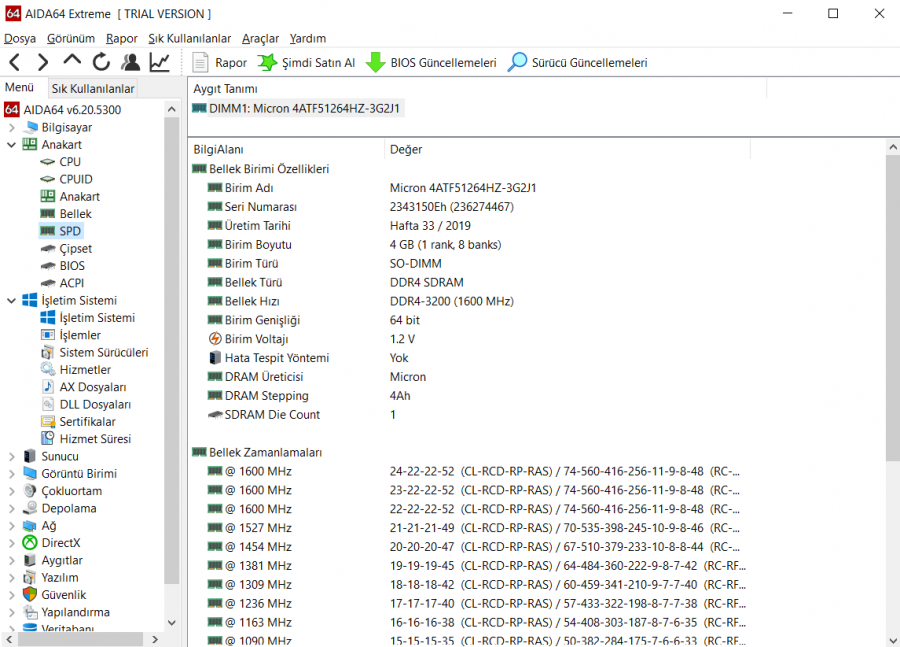
Task: Select the DRAM Stepping row
Action: (x=470, y=396)
